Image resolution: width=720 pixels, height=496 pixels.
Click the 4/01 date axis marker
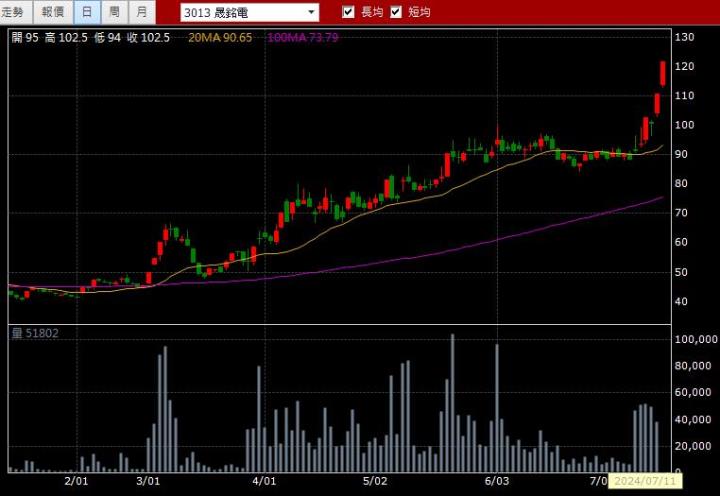[263, 481]
